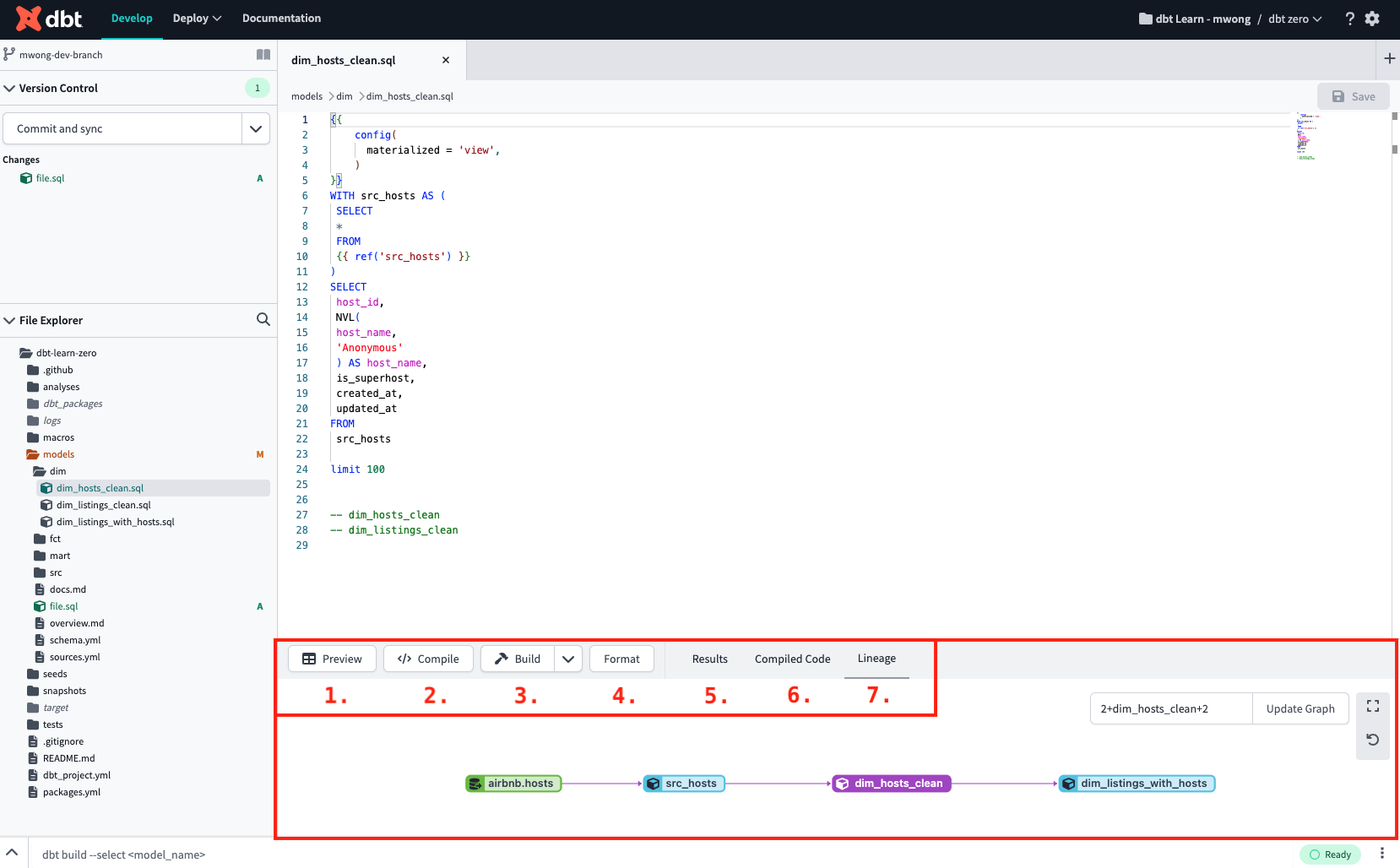Open the overflow menu beside Ready status

[x=1382, y=854]
